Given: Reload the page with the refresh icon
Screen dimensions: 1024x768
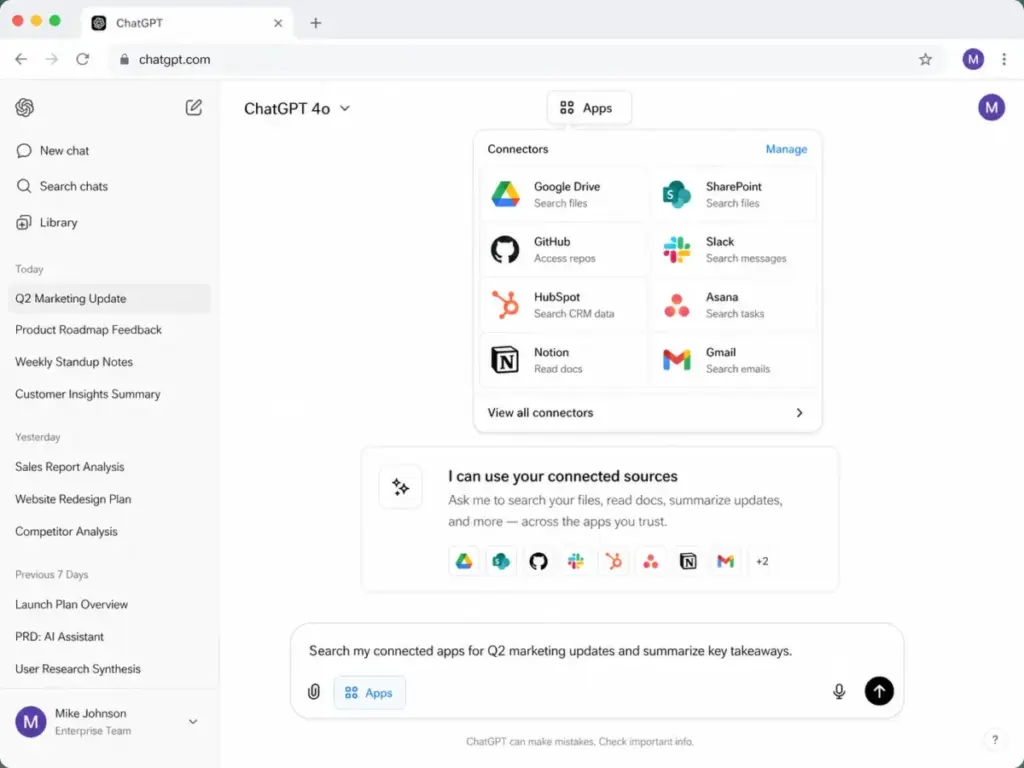Looking at the screenshot, I should 82,59.
